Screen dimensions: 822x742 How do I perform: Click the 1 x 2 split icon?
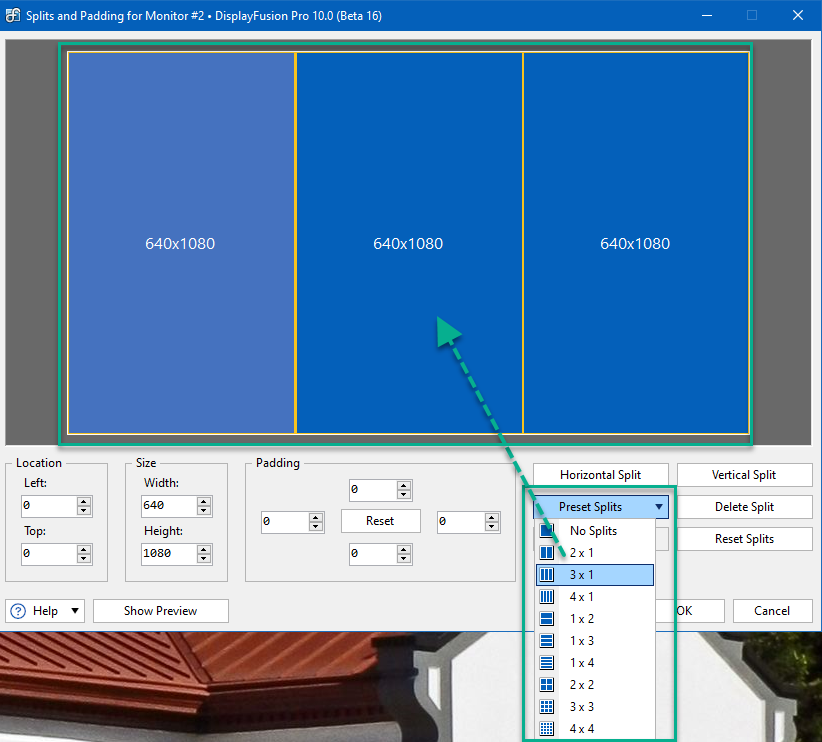(546, 619)
